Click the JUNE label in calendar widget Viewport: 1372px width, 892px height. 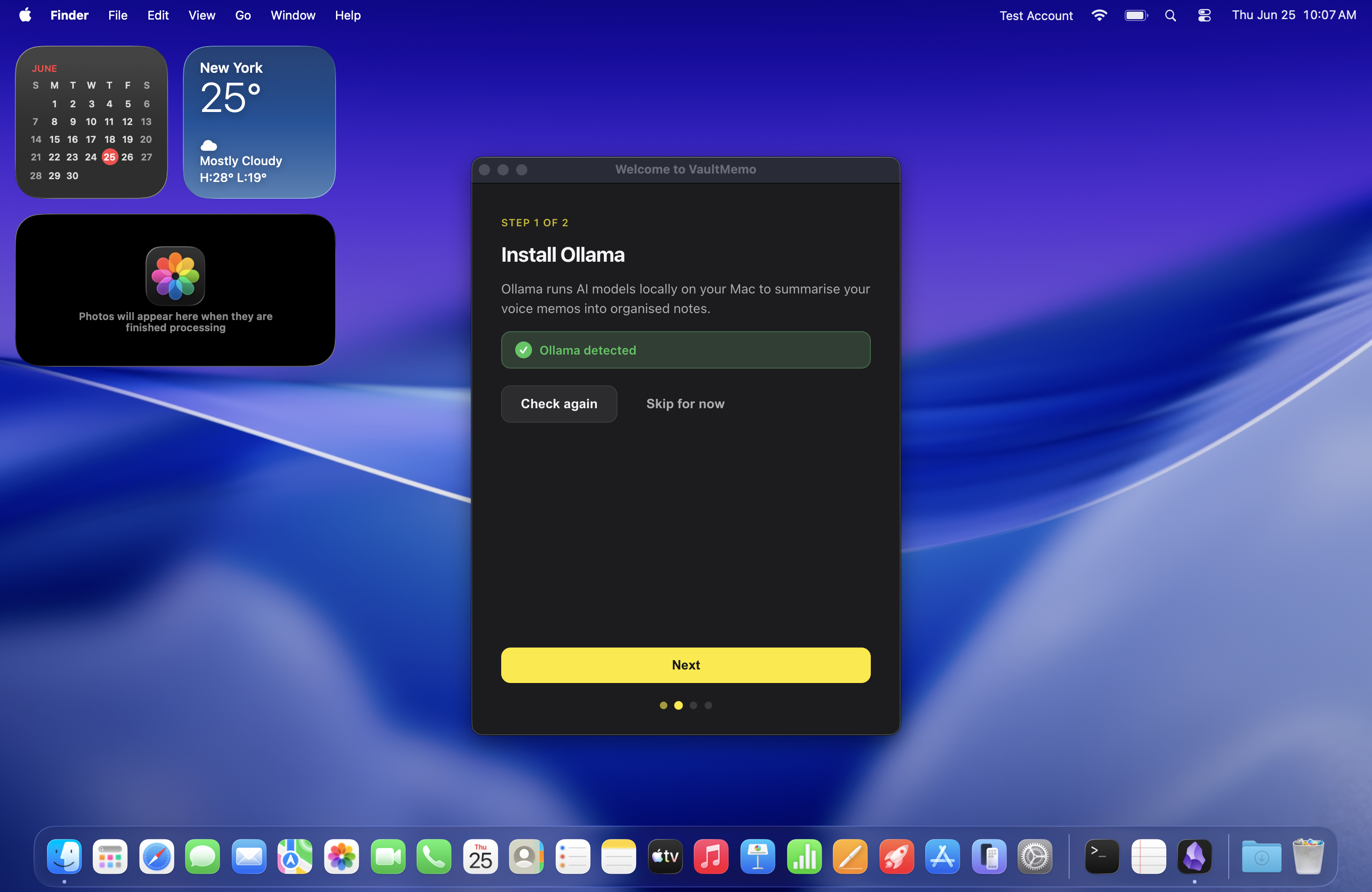44,69
